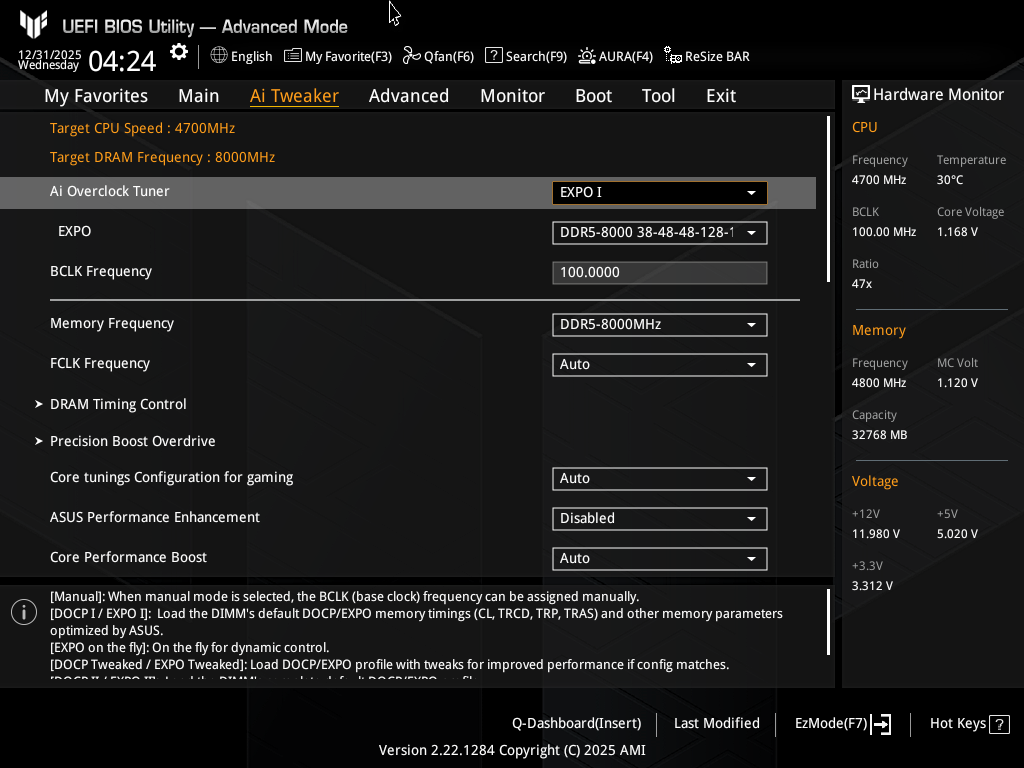Click the settings gear icon near clock
The image size is (1024, 768).
(x=179, y=52)
